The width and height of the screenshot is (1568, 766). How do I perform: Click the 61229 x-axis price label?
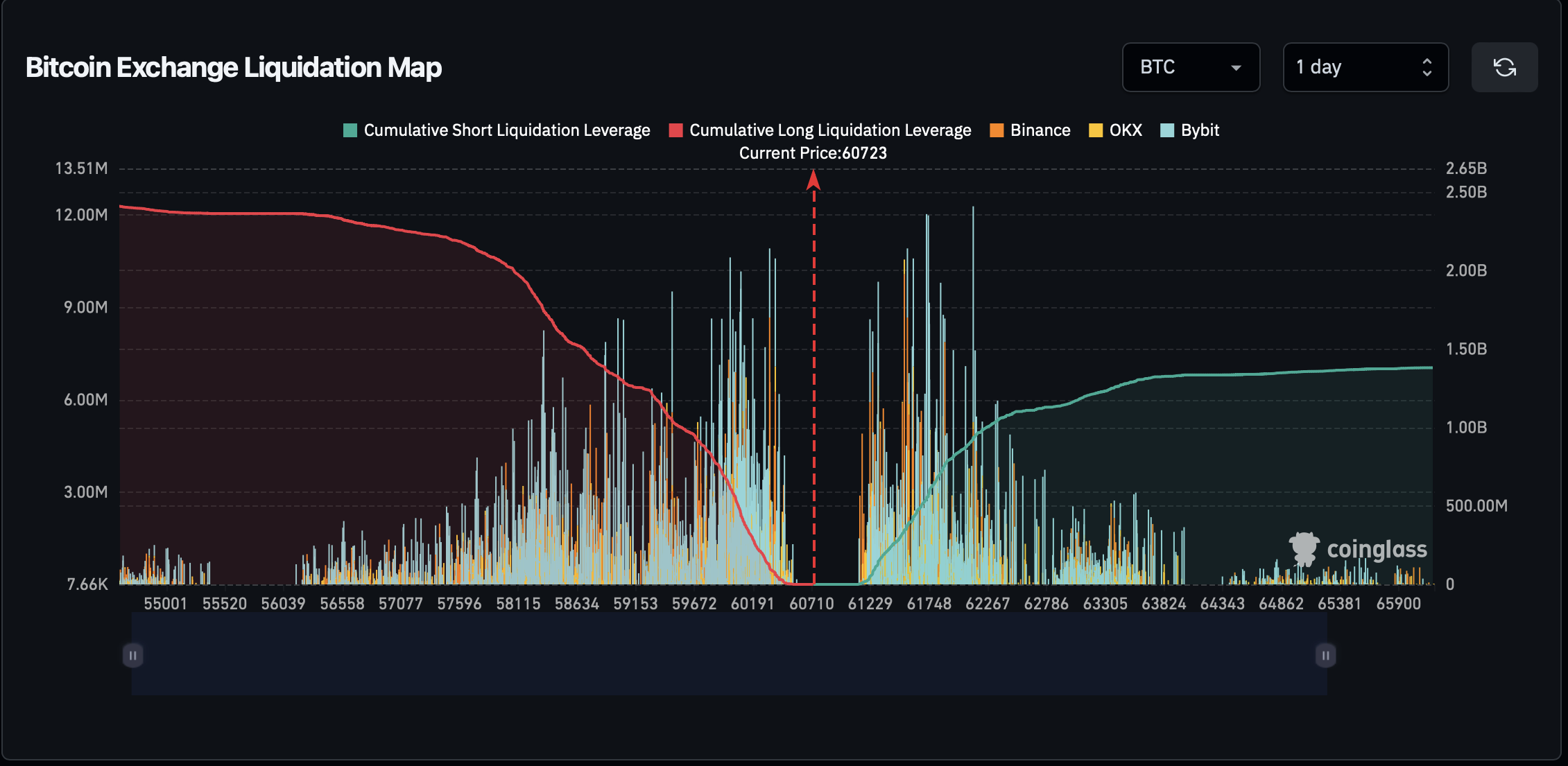click(x=870, y=604)
